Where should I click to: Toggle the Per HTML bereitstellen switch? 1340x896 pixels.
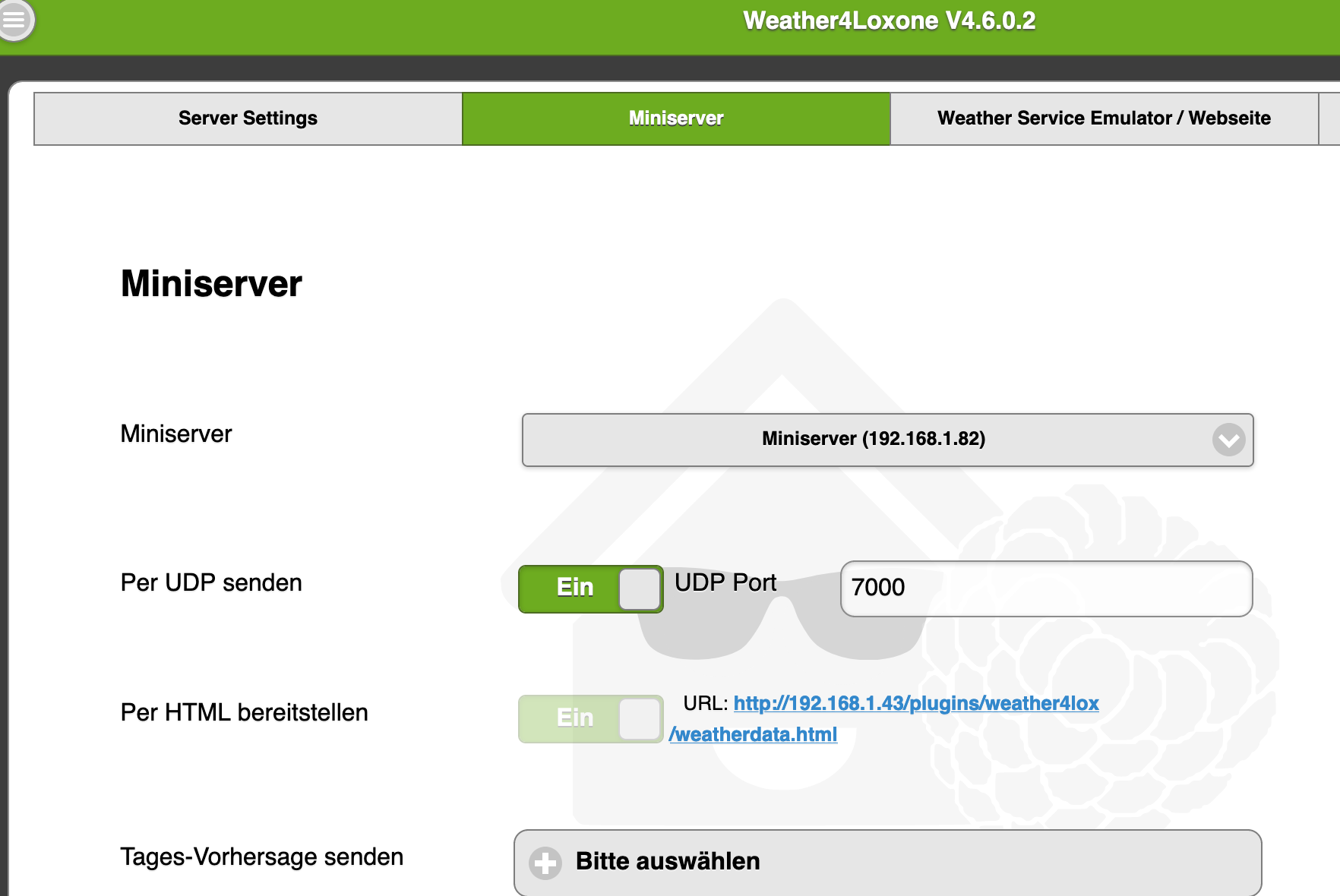(591, 718)
